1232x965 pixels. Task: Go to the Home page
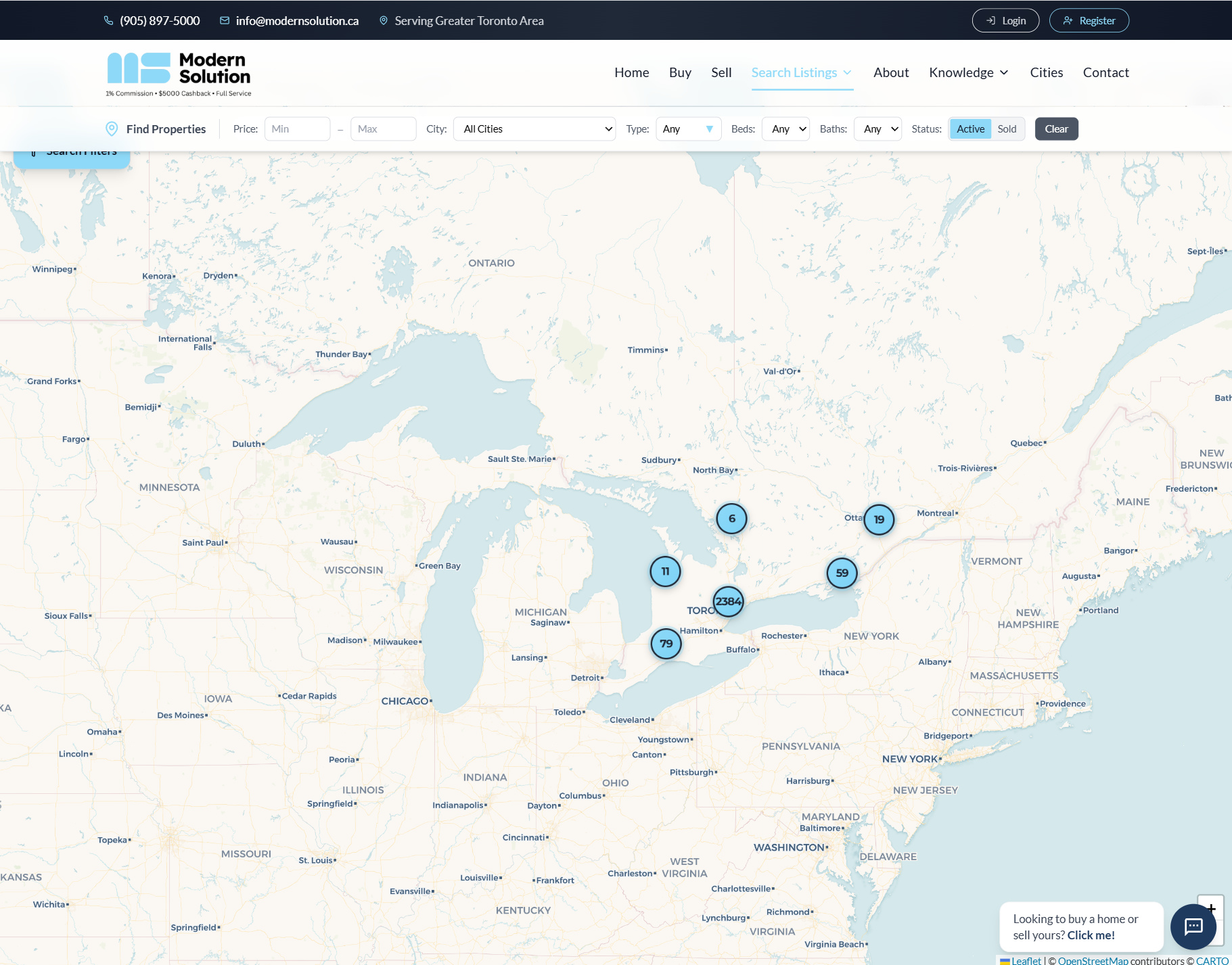[632, 72]
